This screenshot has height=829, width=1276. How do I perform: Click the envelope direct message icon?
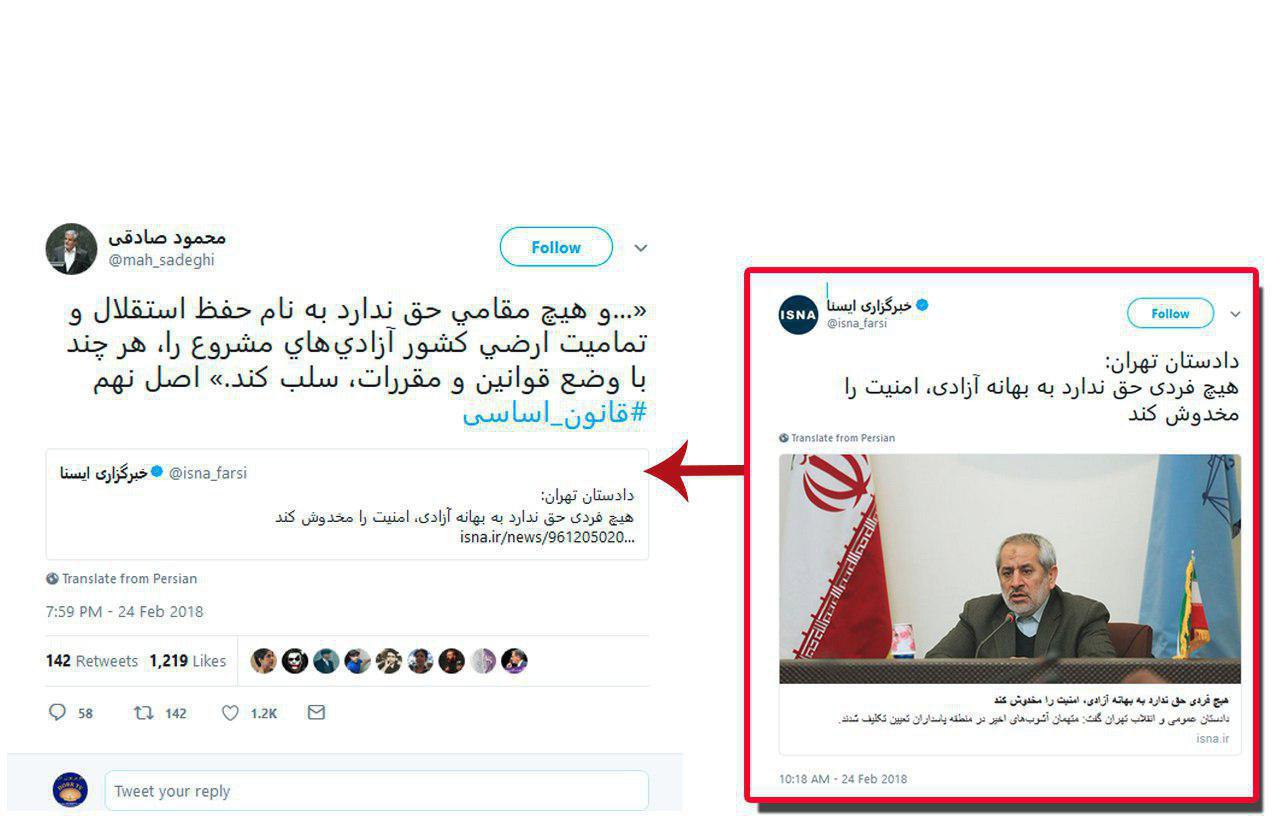[x=316, y=713]
